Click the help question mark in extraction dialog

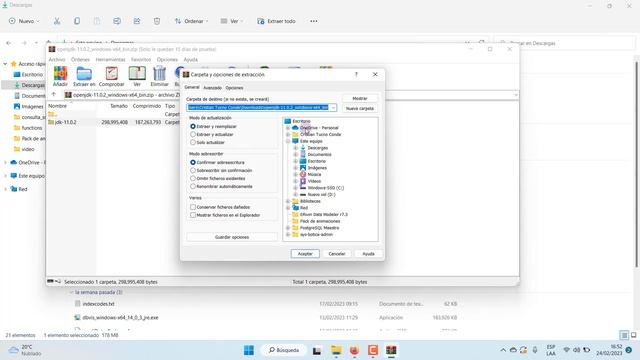pos(356,74)
